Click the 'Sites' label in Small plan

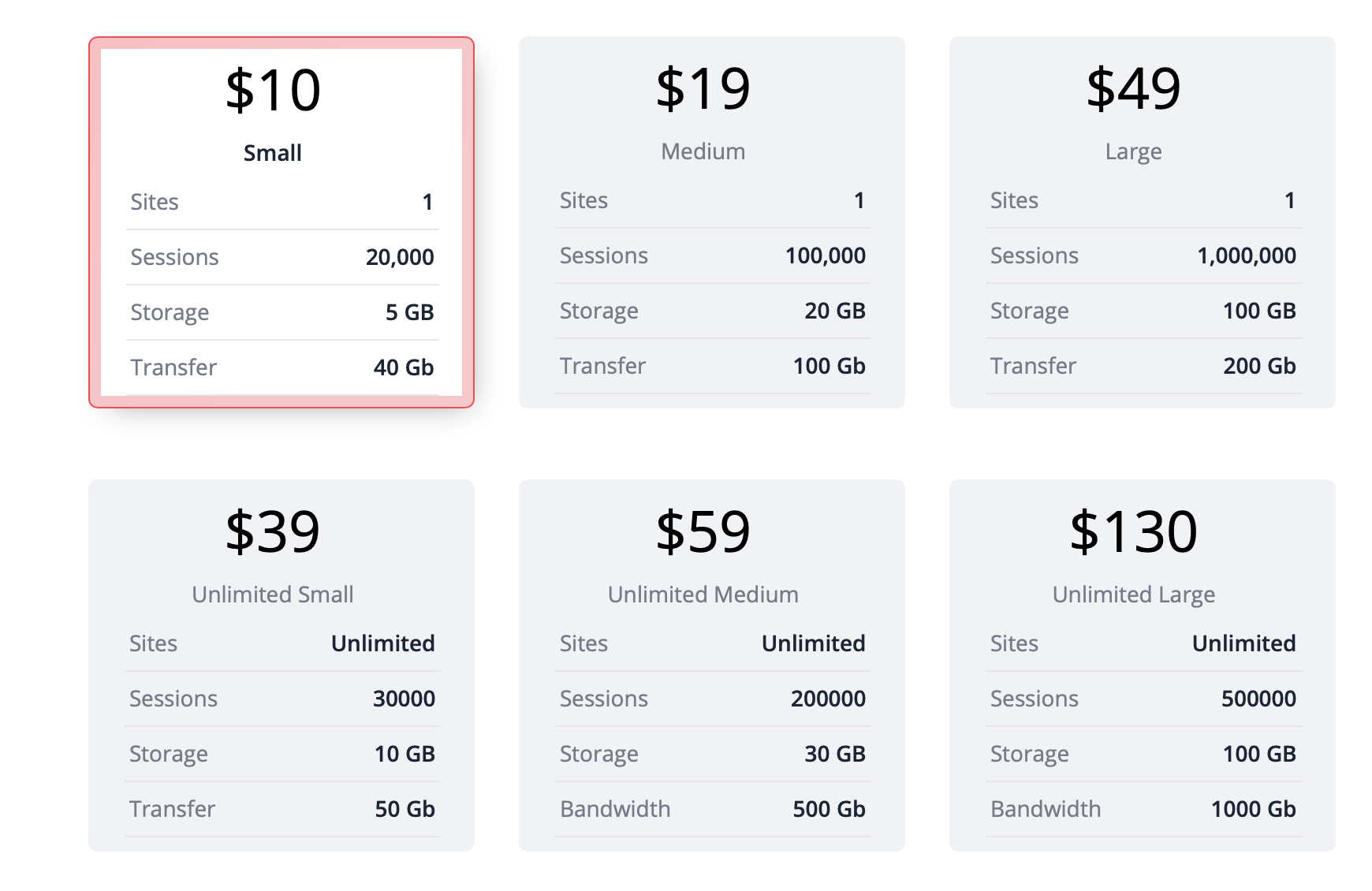pyautogui.click(x=155, y=202)
